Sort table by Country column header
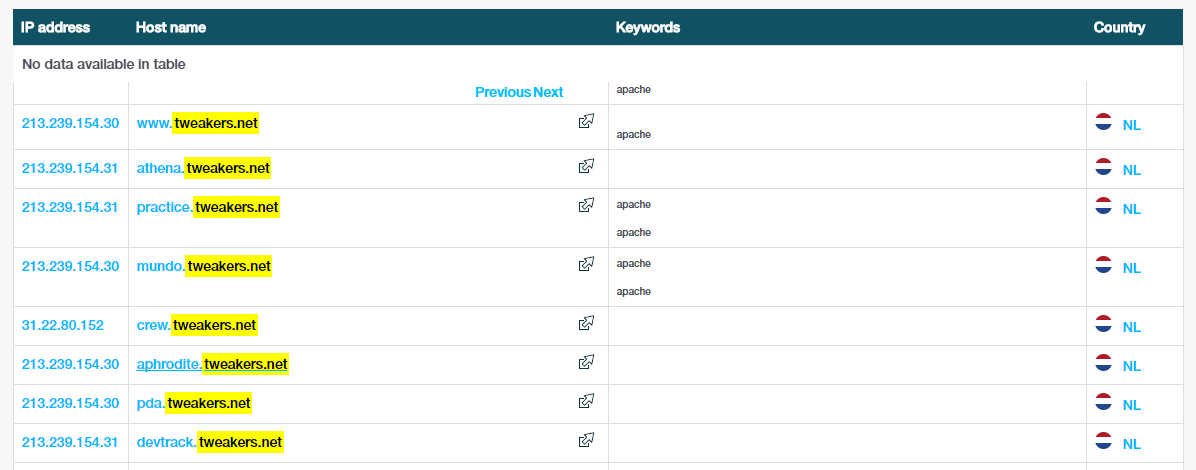This screenshot has width=1196, height=470. coord(1119,27)
